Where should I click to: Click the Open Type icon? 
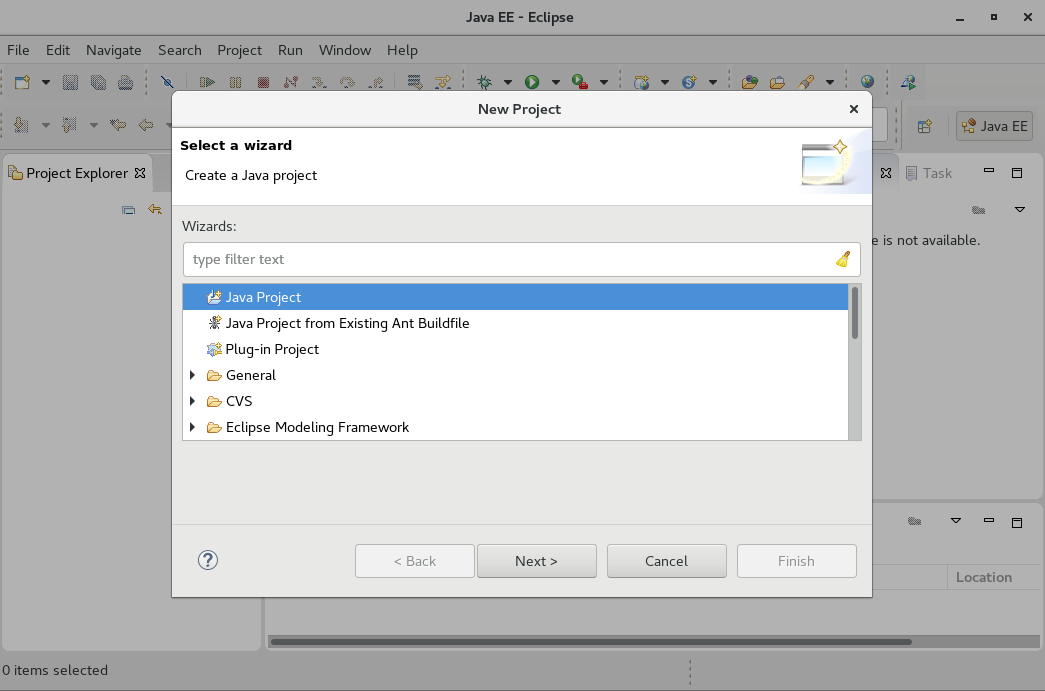pos(750,82)
